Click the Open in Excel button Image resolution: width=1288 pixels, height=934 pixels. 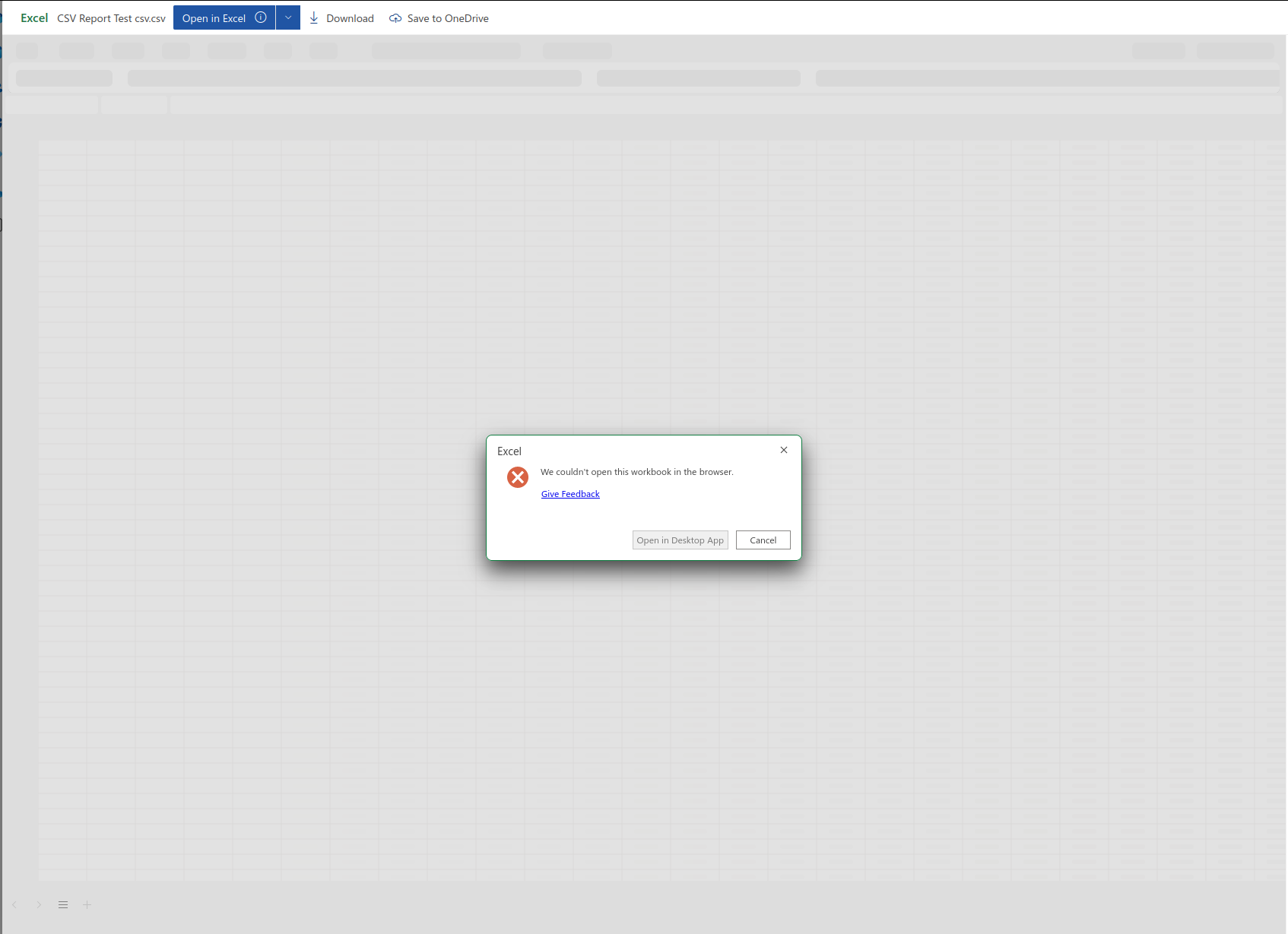(x=224, y=17)
